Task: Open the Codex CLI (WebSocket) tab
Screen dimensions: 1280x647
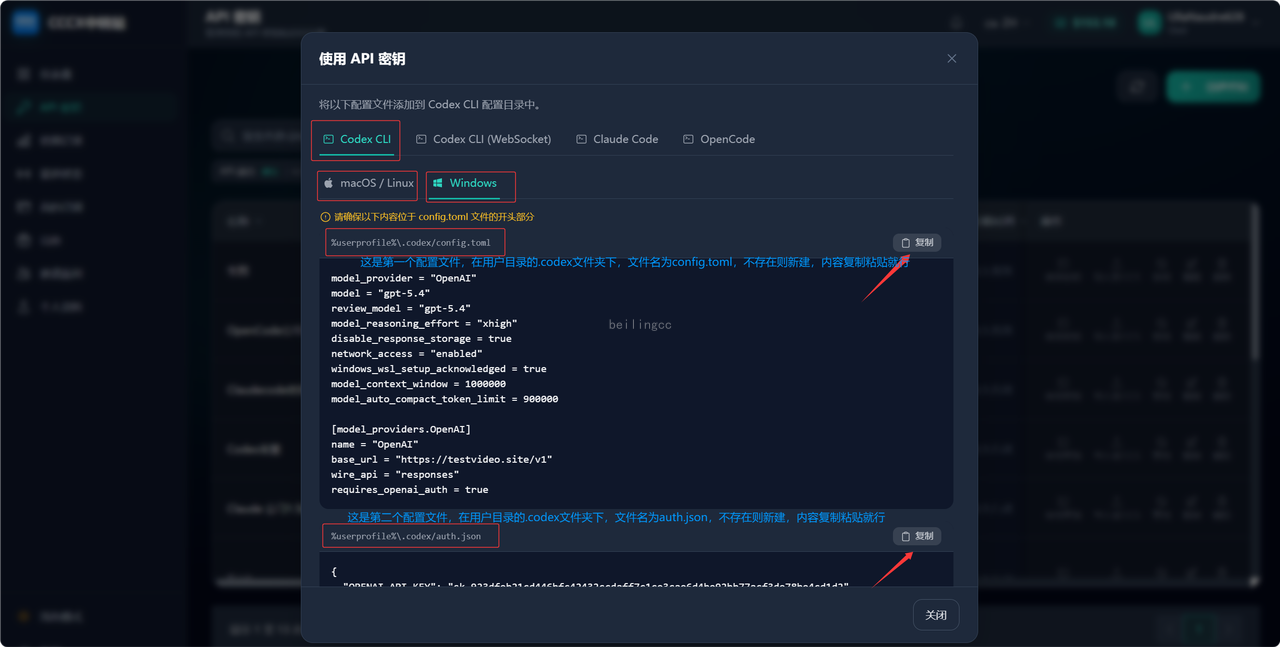Action: pos(483,139)
